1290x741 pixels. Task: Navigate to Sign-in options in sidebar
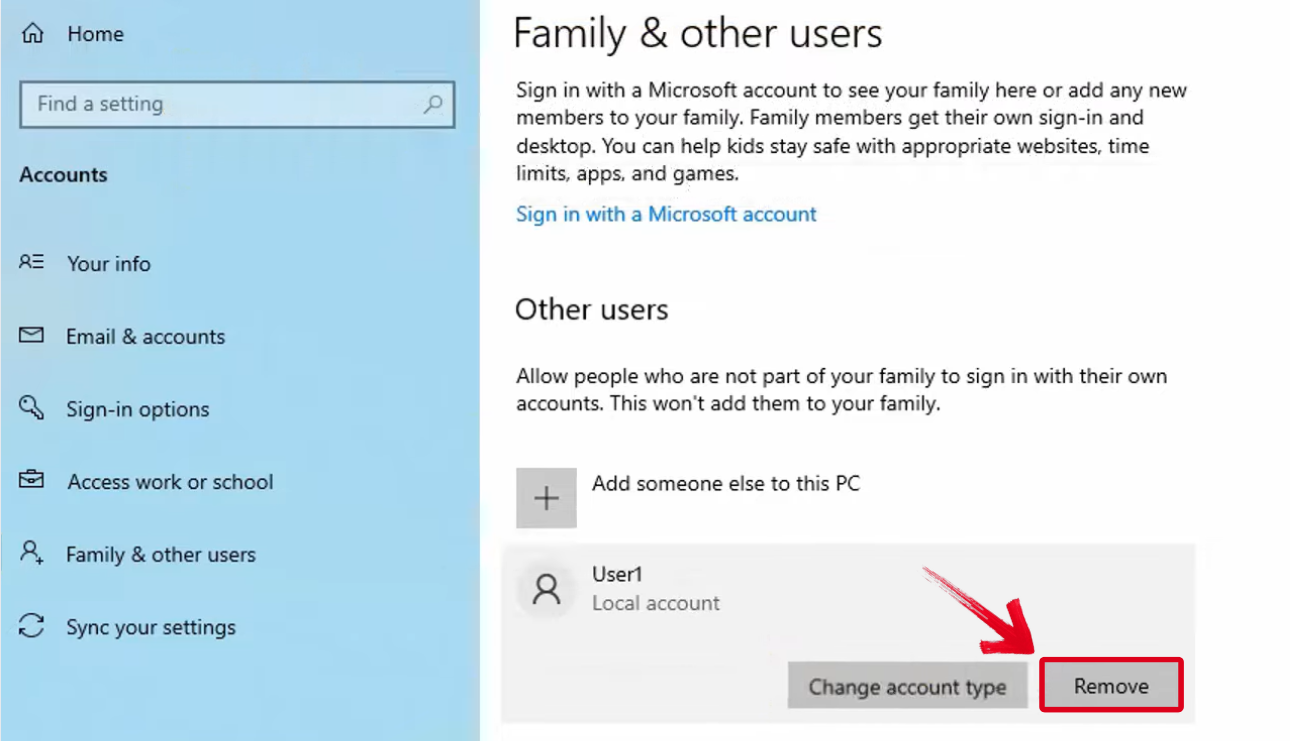click(x=138, y=408)
